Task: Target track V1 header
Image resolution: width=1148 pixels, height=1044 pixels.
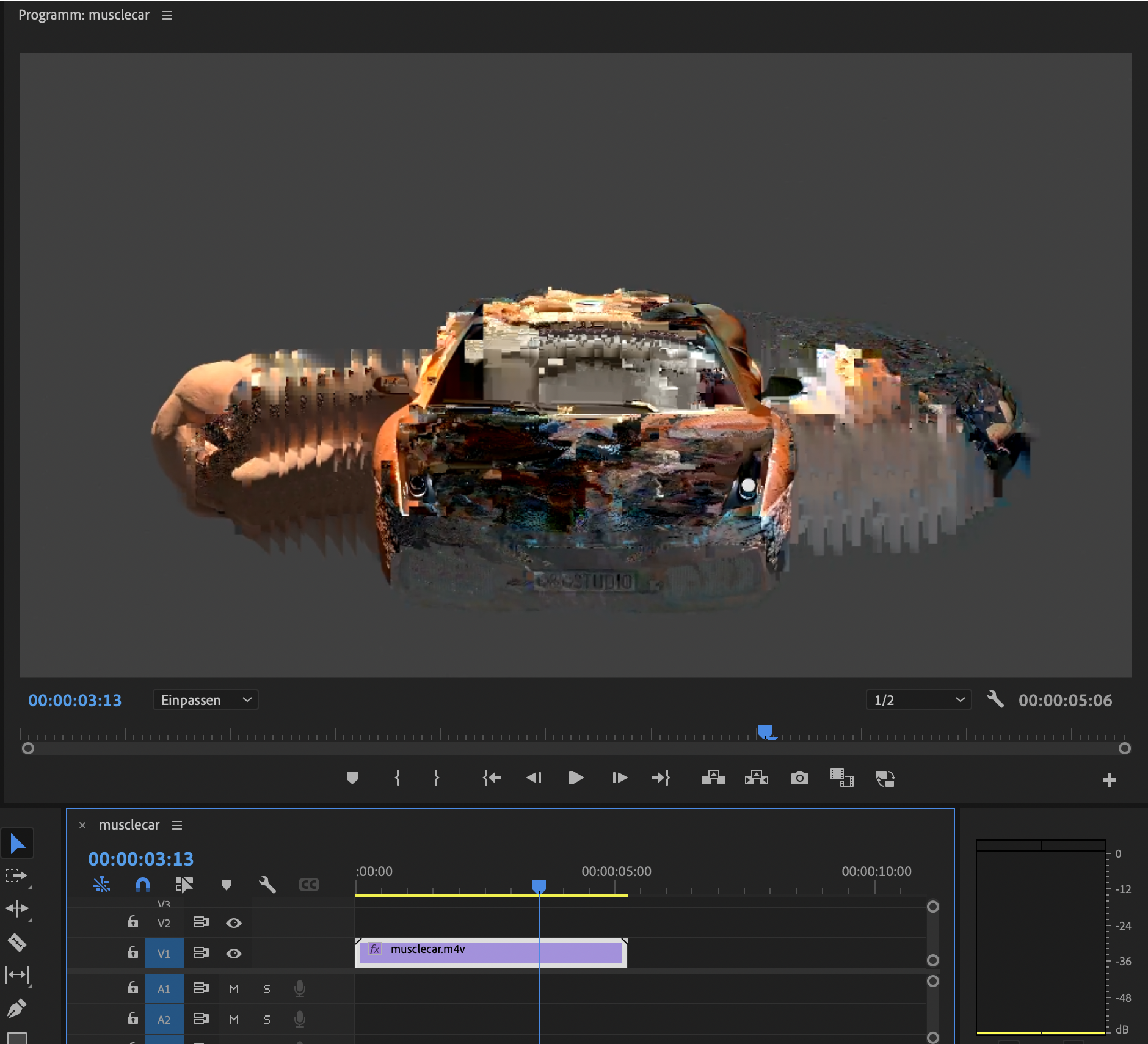Action: (x=164, y=953)
